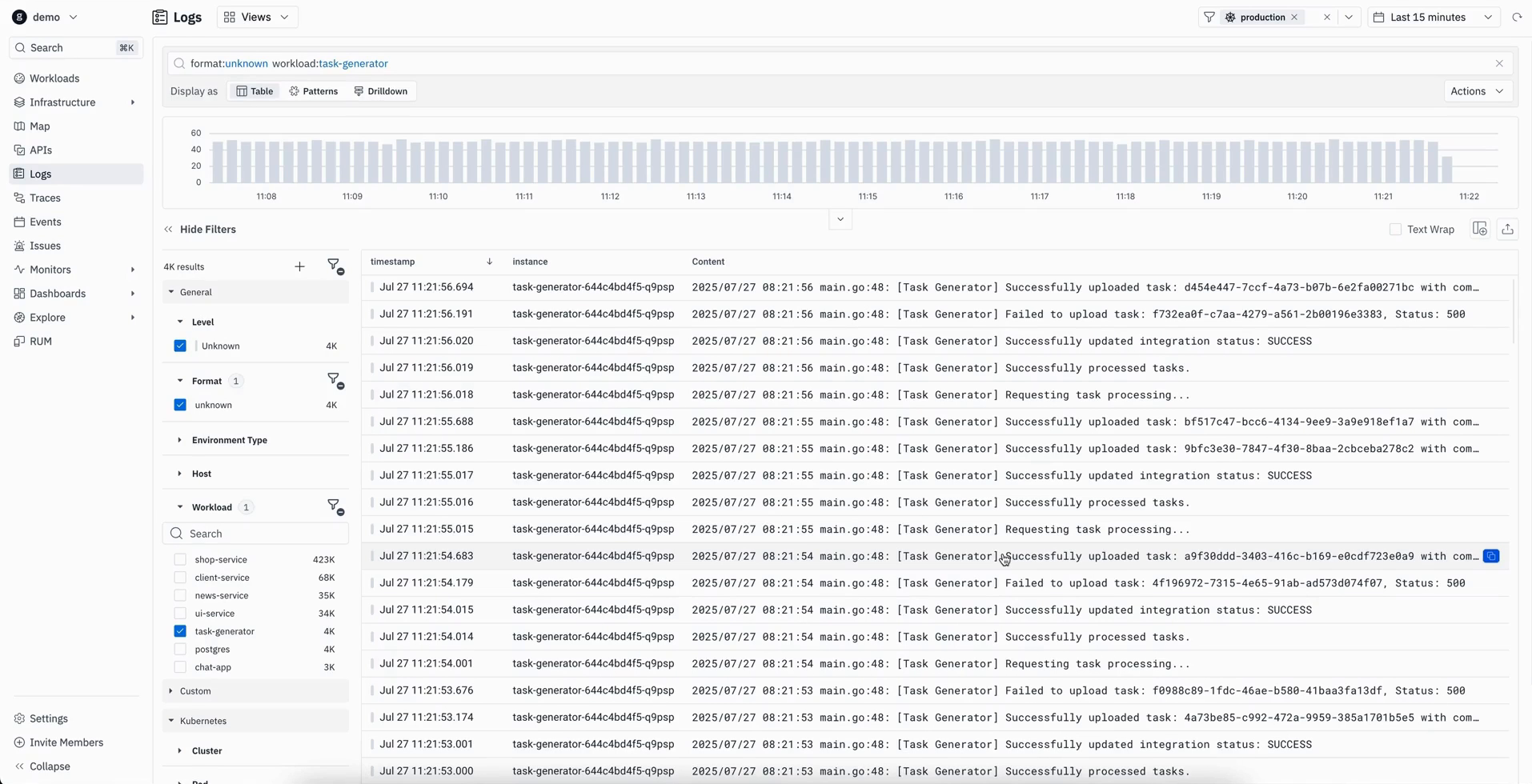Screen dimensions: 1532x784
Task: Switch to Drilldown view
Action: click(382, 90)
